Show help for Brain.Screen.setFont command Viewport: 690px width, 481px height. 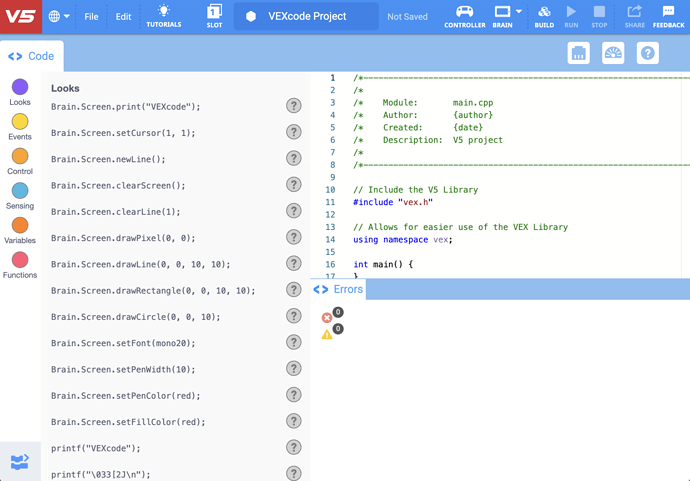pos(294,342)
